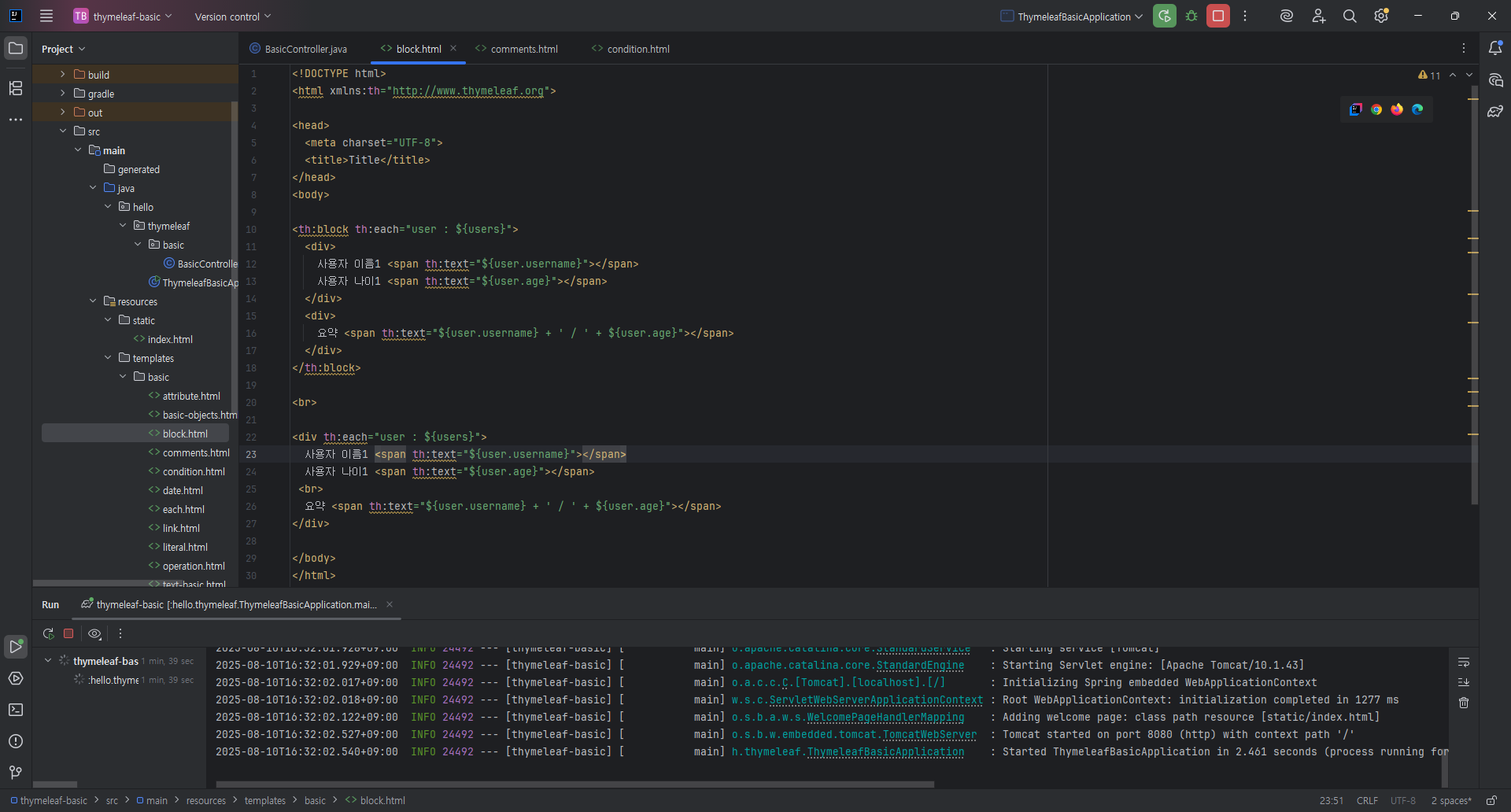Stop the running ThymeleafBasicApplication
1511x812 pixels.
tap(1218, 17)
